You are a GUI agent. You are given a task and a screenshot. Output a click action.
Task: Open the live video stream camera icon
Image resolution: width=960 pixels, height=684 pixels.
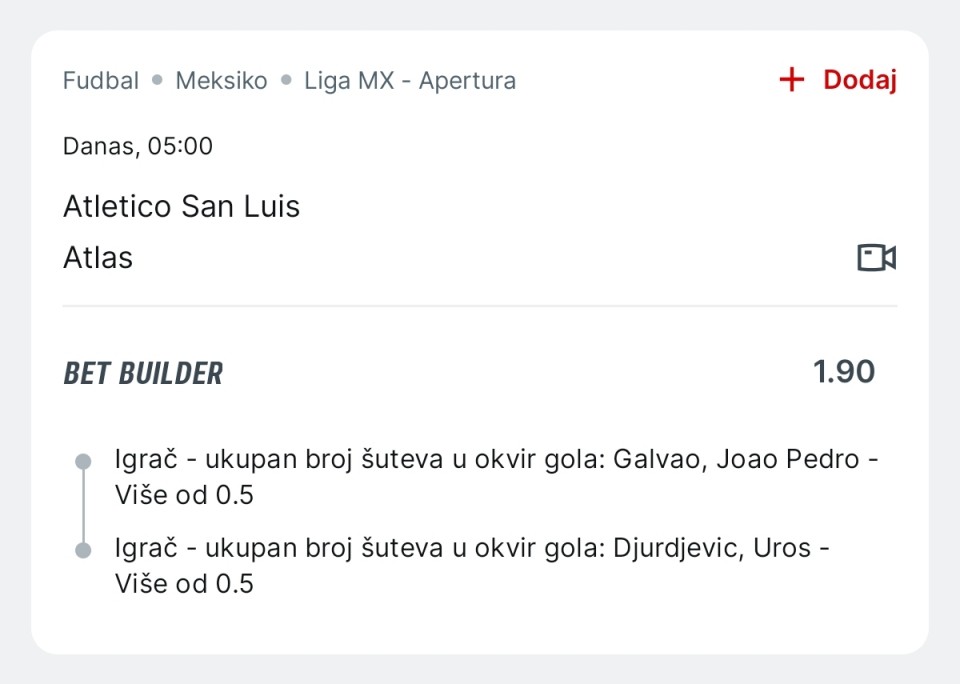pyautogui.click(x=876, y=258)
